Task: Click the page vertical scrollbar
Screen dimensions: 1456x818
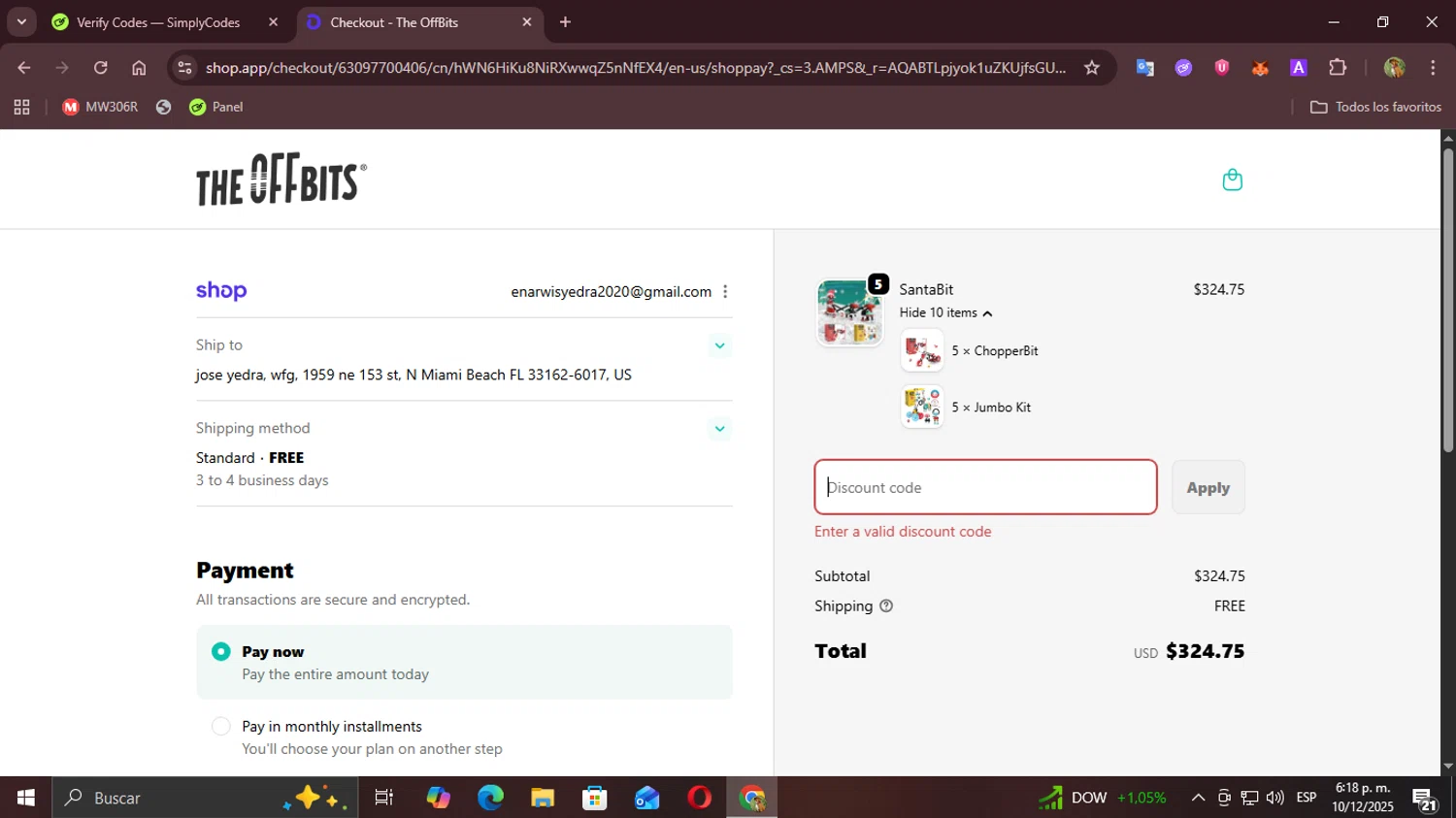Action: tap(1448, 301)
